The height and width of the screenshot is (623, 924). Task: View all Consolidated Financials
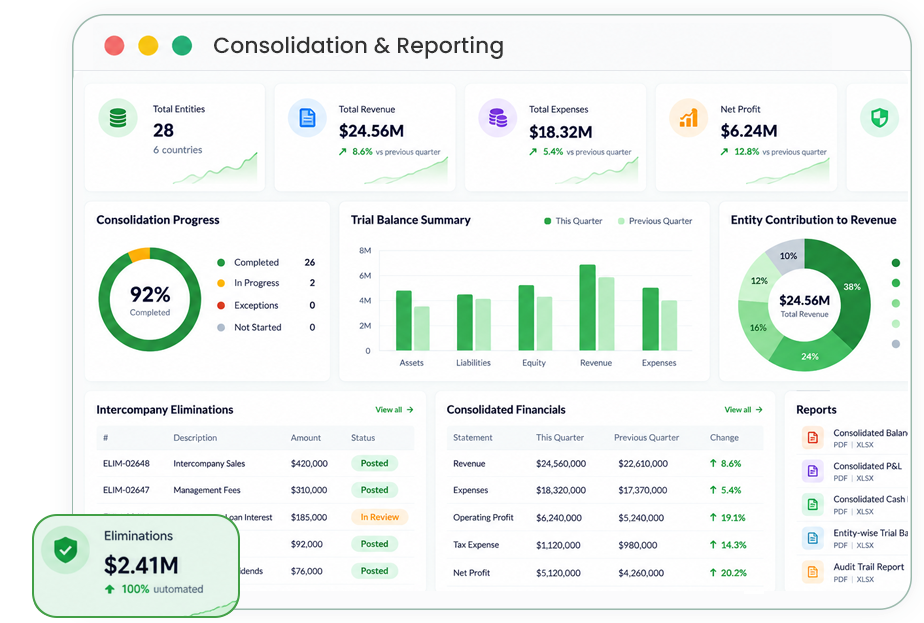click(x=743, y=410)
